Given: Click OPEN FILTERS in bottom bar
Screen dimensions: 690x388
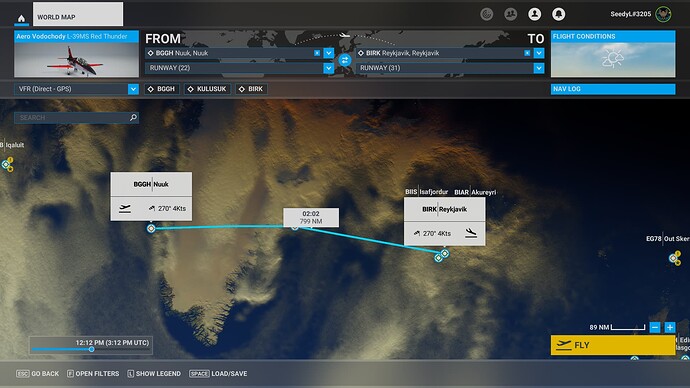Looking at the screenshot, I should coord(93,373).
